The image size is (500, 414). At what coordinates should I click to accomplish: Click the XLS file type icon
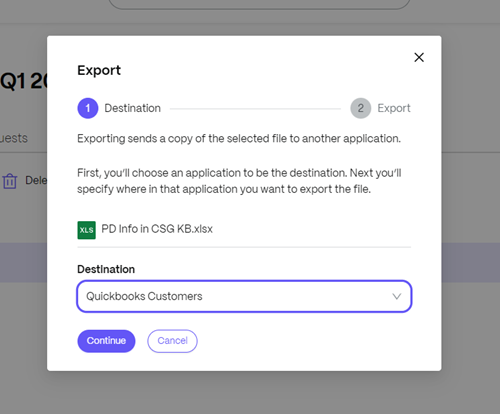coord(87,230)
